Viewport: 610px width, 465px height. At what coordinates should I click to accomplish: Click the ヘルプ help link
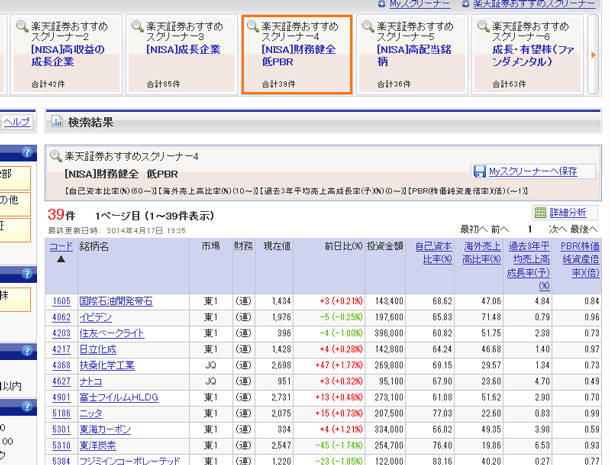click(17, 122)
